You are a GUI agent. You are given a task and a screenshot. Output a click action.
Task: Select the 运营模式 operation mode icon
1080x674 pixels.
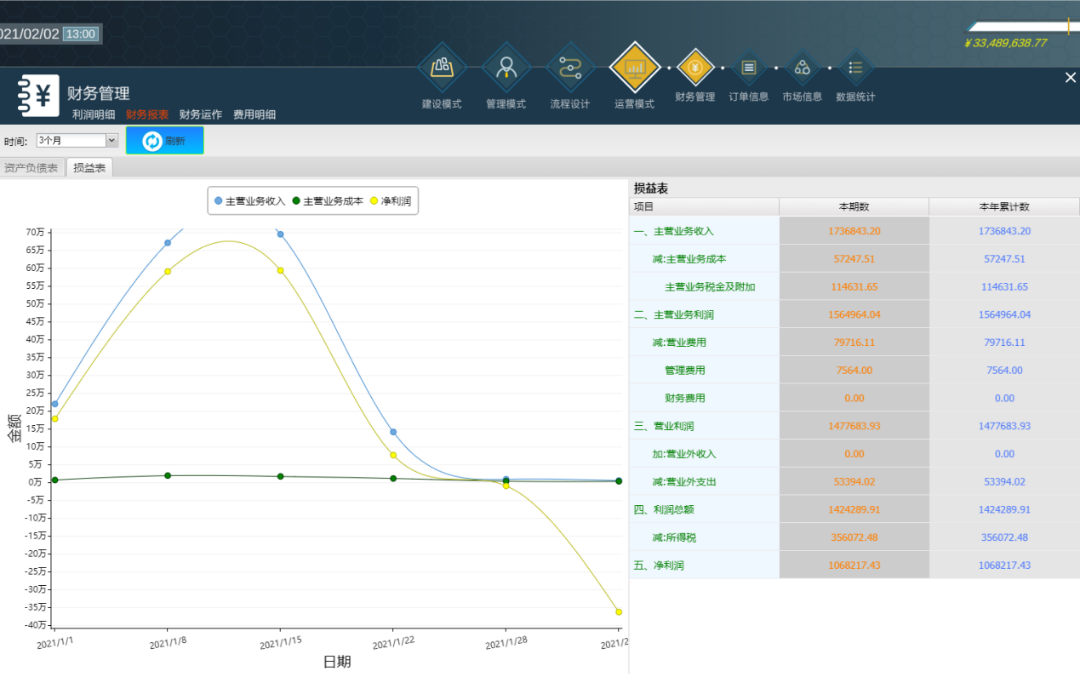634,67
